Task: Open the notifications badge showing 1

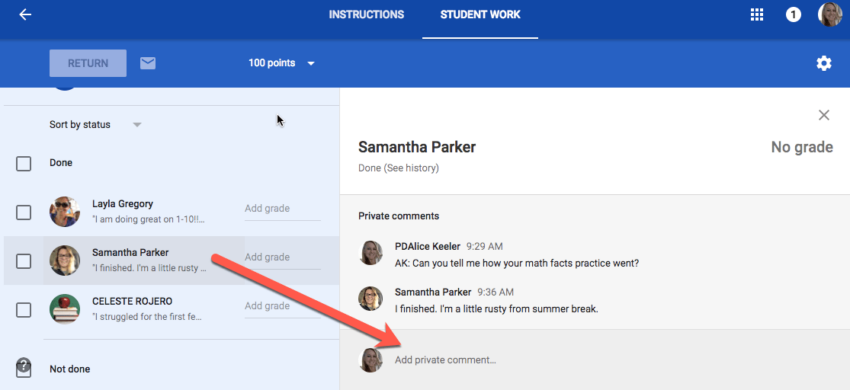Action: 793,15
